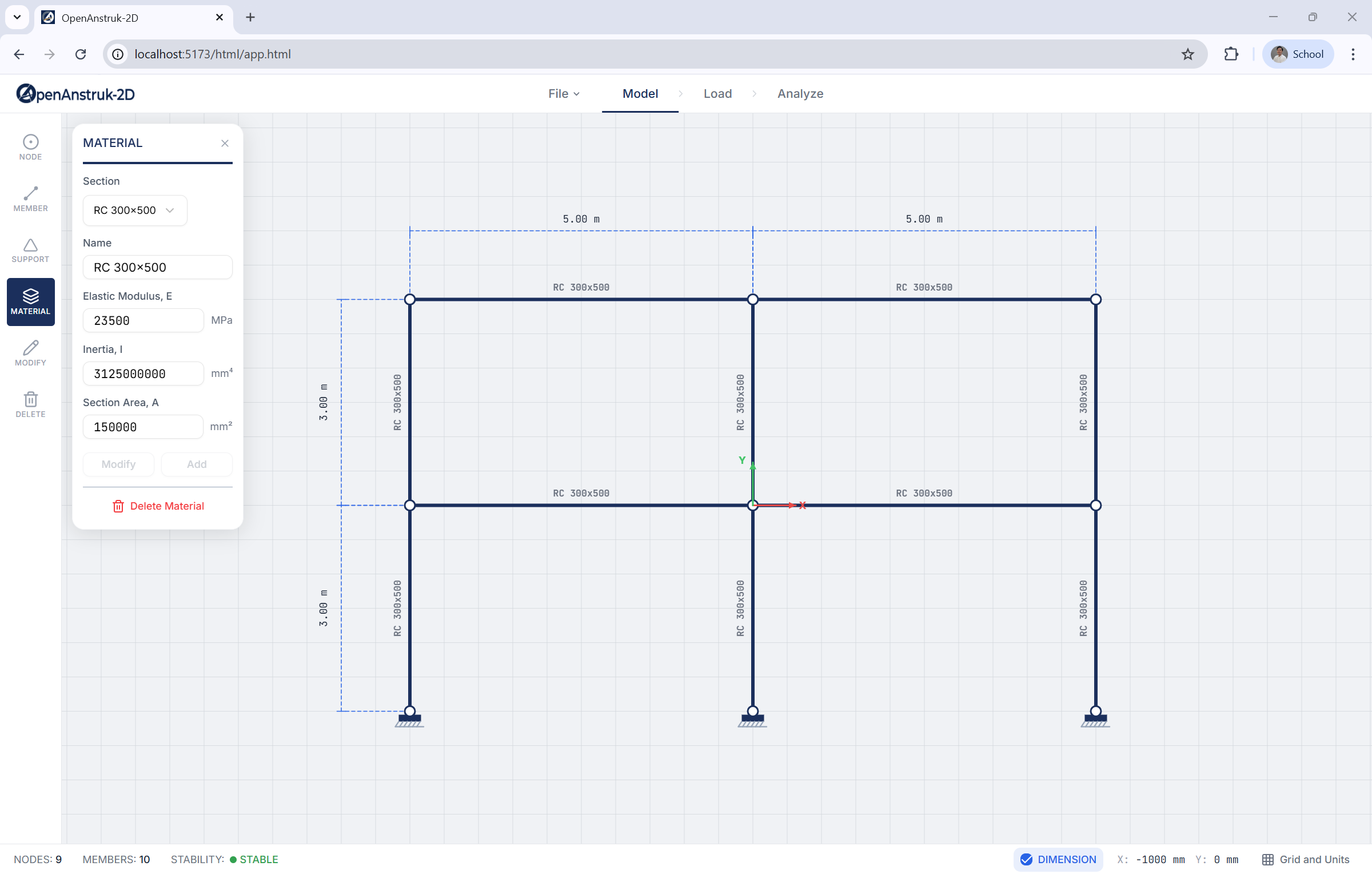Image resolution: width=1372 pixels, height=874 pixels.
Task: Click the upper 3.00 m dimension label
Action: (324, 402)
